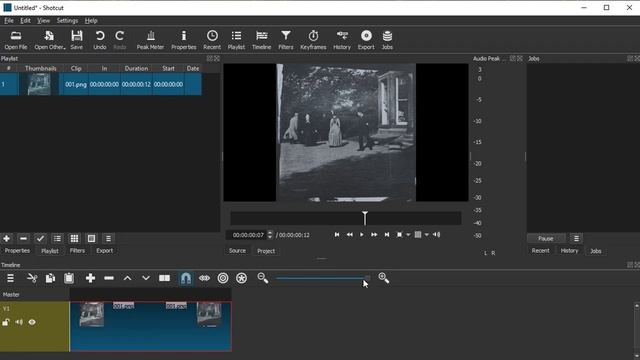
Task: Open the Recent panel from toolbar
Action: point(212,40)
